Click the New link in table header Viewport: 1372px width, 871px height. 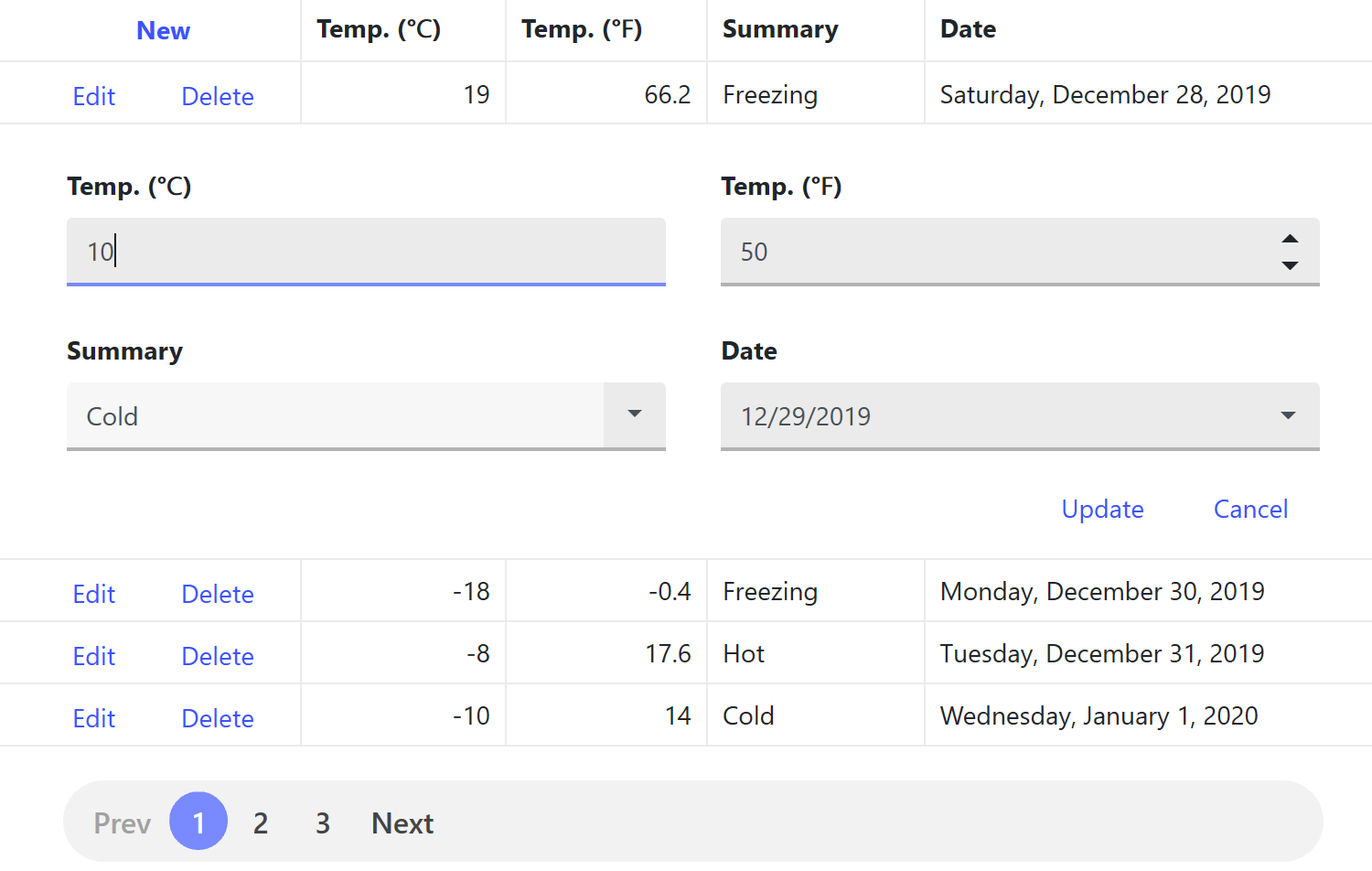[x=163, y=31]
